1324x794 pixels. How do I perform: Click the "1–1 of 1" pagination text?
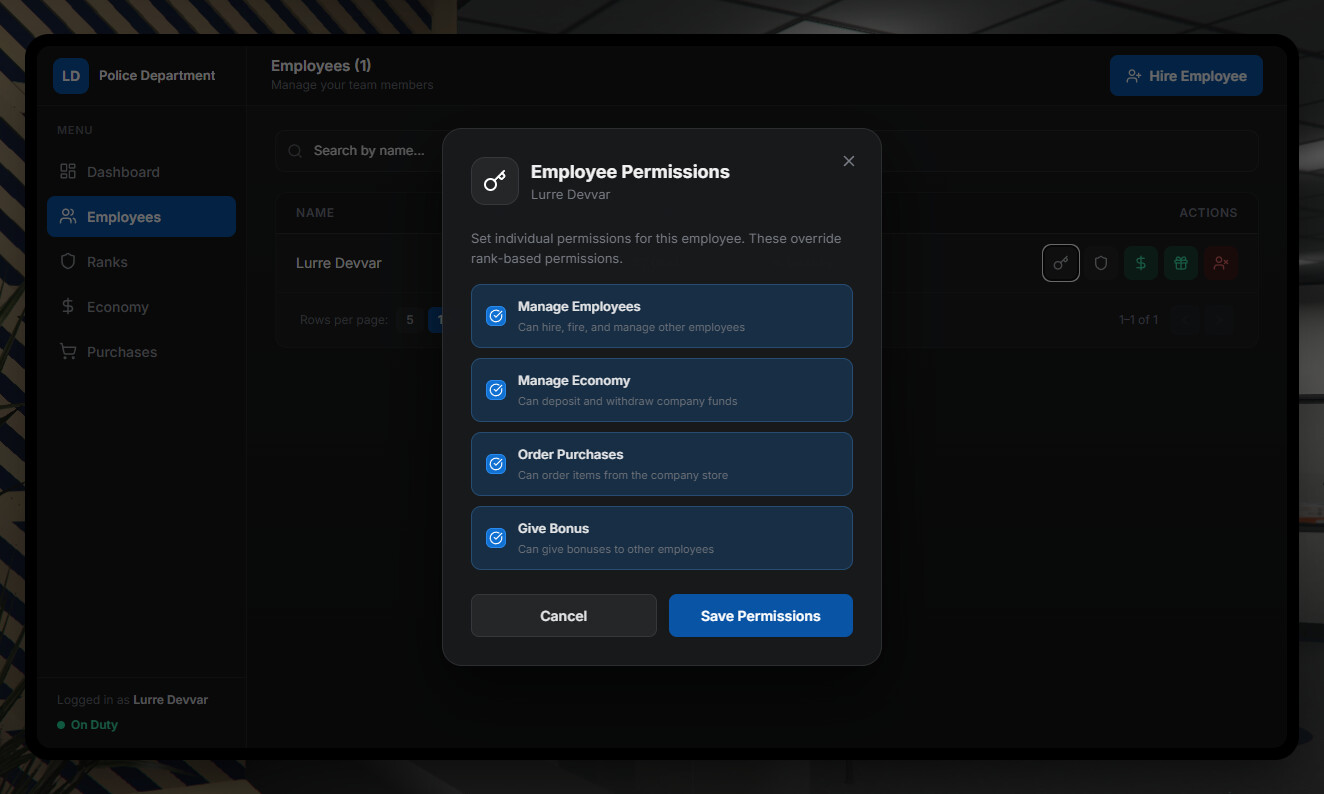point(1139,320)
